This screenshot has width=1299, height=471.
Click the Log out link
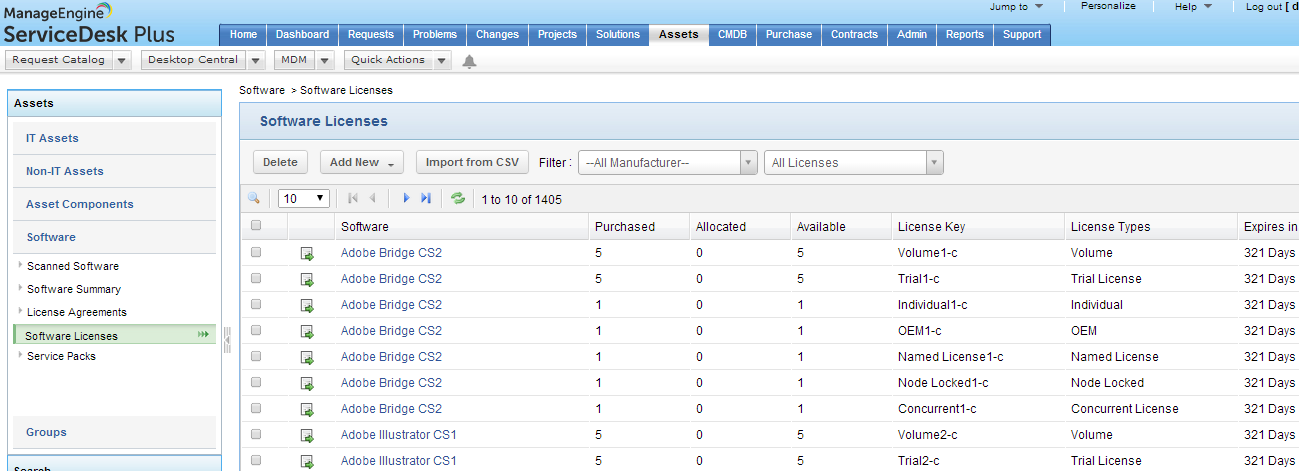click(x=1266, y=6)
